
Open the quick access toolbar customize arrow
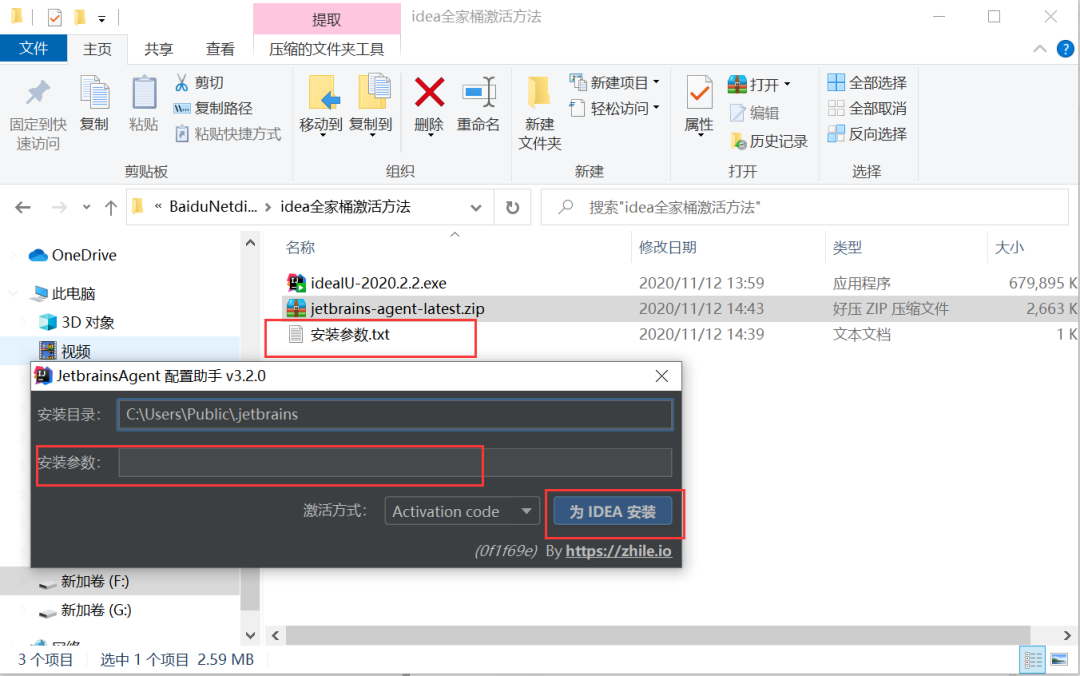(x=101, y=18)
